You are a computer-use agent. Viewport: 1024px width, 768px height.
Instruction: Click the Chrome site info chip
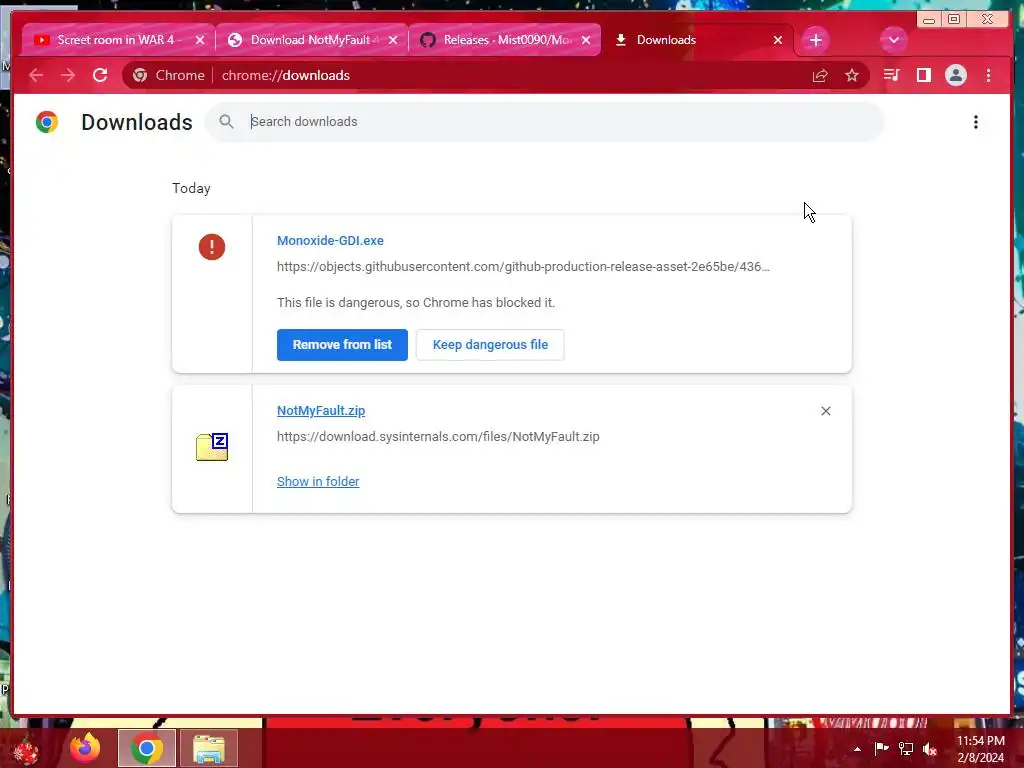[168, 76]
